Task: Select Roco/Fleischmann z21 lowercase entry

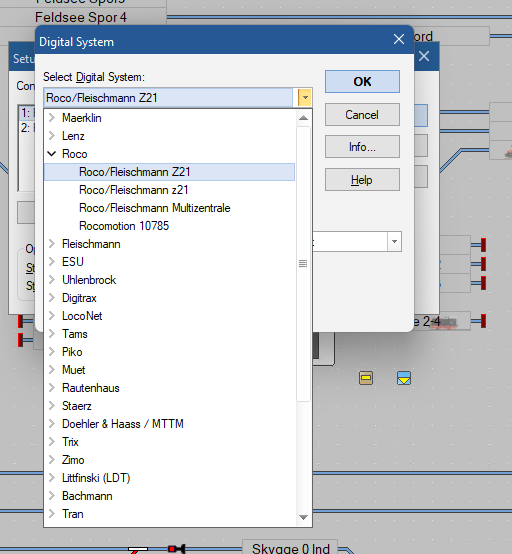Action: (x=134, y=190)
